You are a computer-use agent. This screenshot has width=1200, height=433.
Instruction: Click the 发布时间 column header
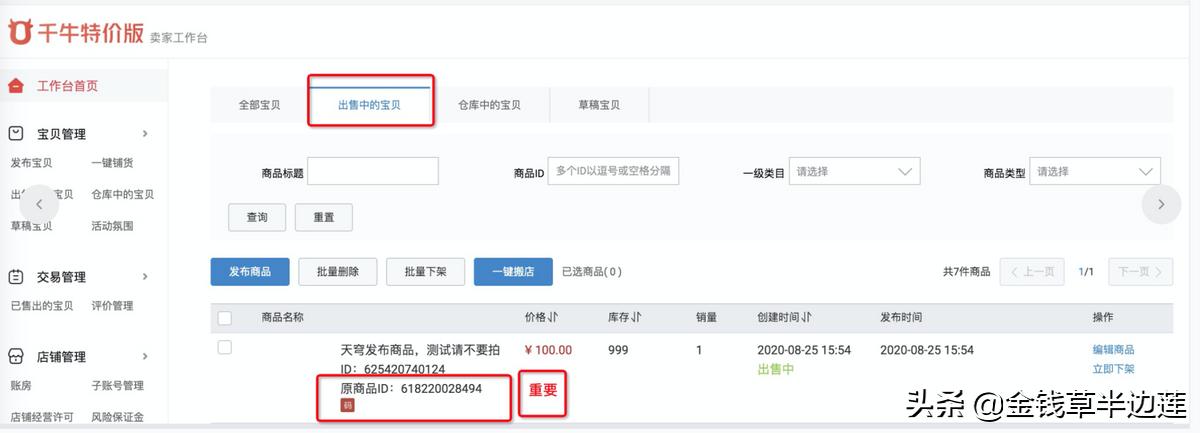coord(901,317)
